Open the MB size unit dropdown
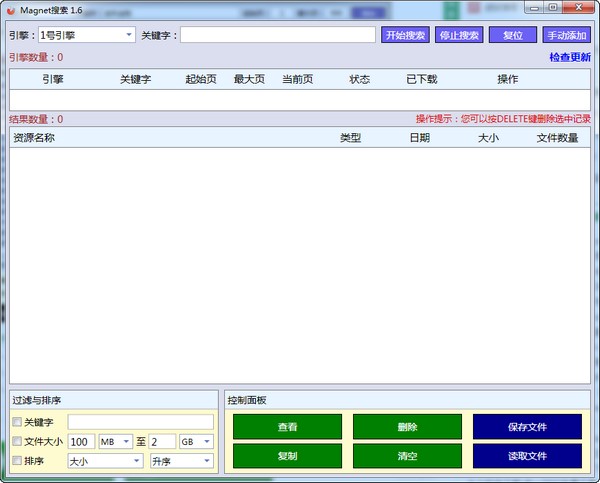The image size is (600, 483). point(114,441)
